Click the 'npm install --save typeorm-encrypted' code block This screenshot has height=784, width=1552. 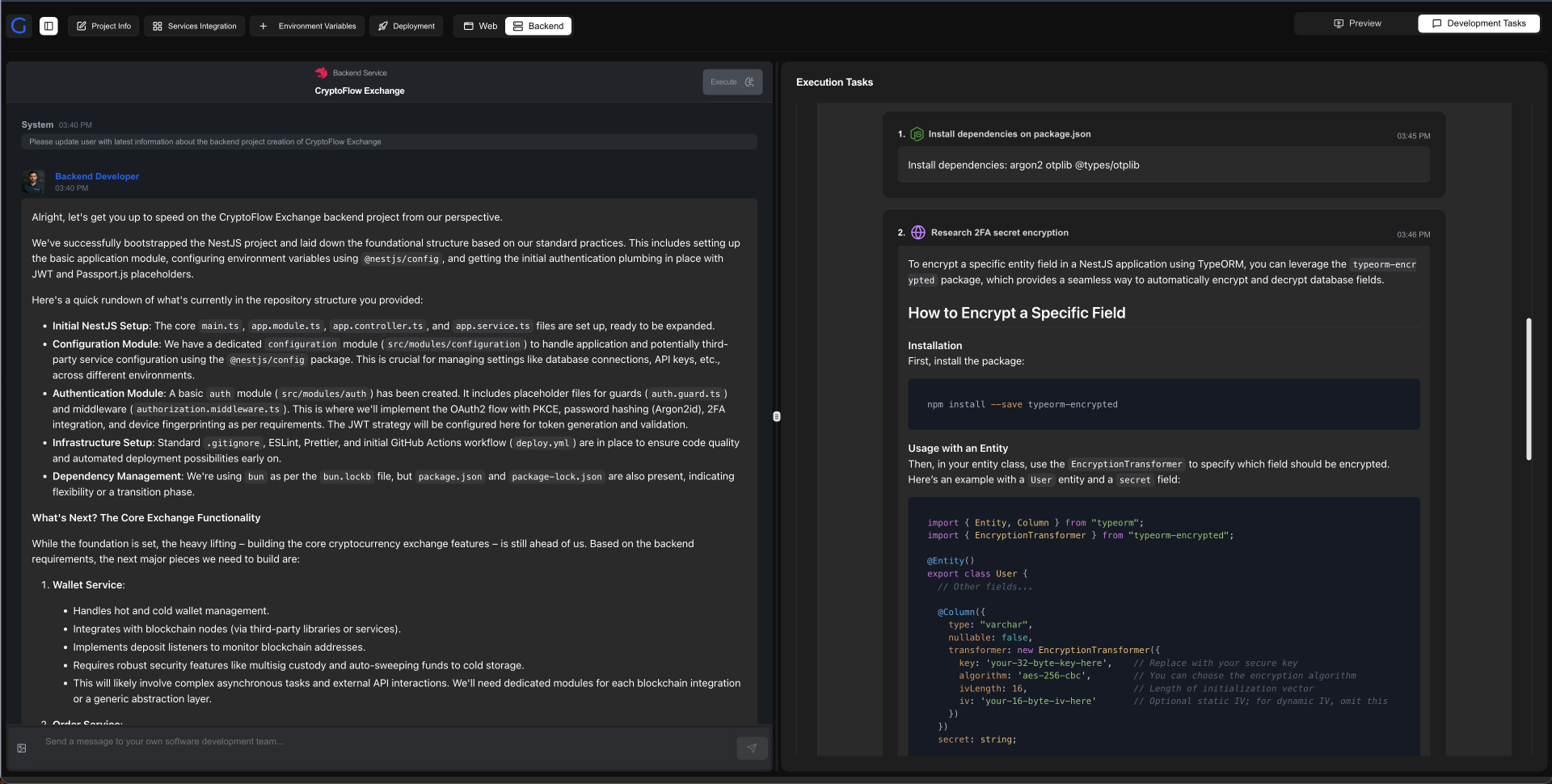1164,404
